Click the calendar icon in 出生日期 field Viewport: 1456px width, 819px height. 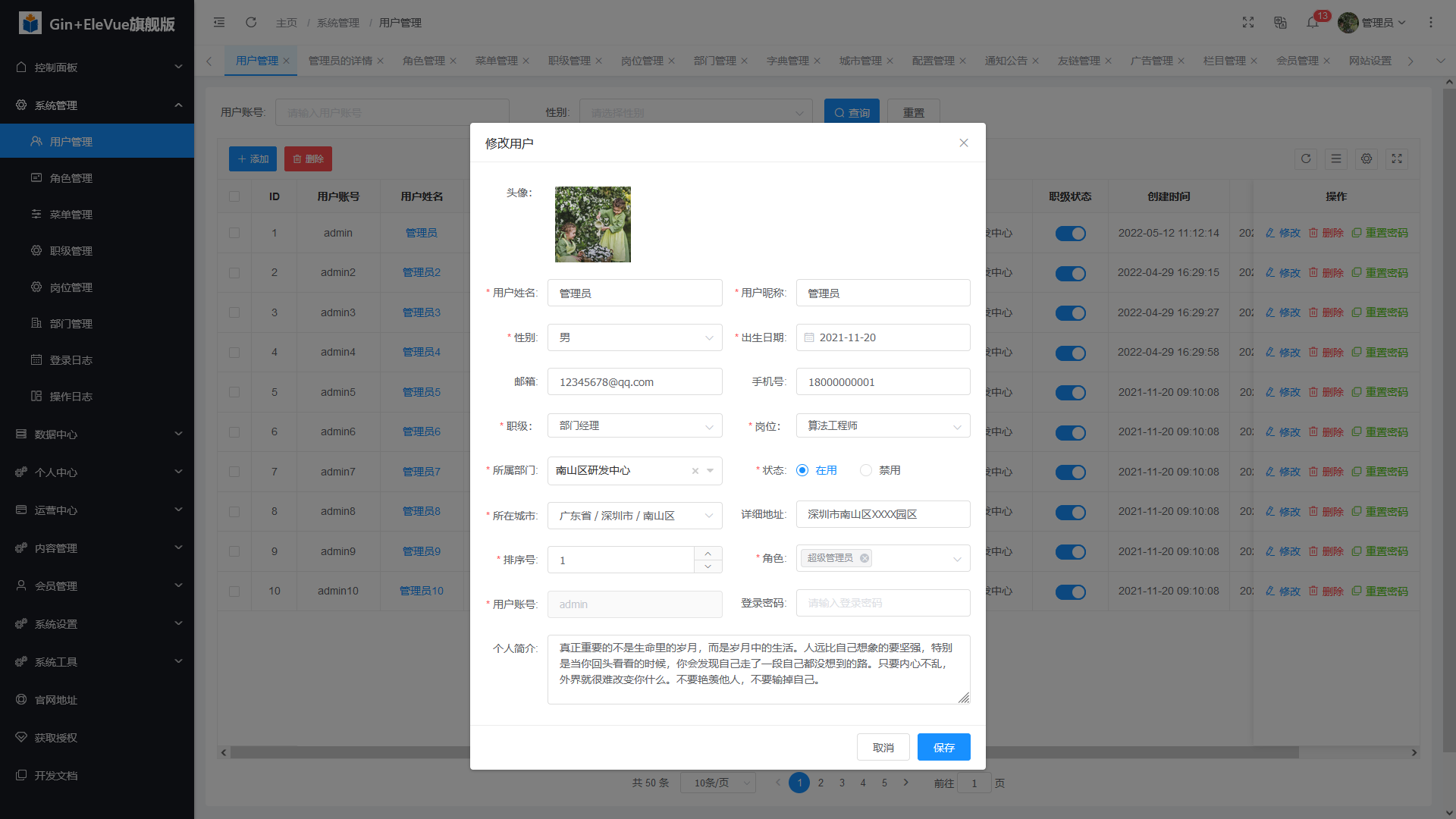click(809, 337)
